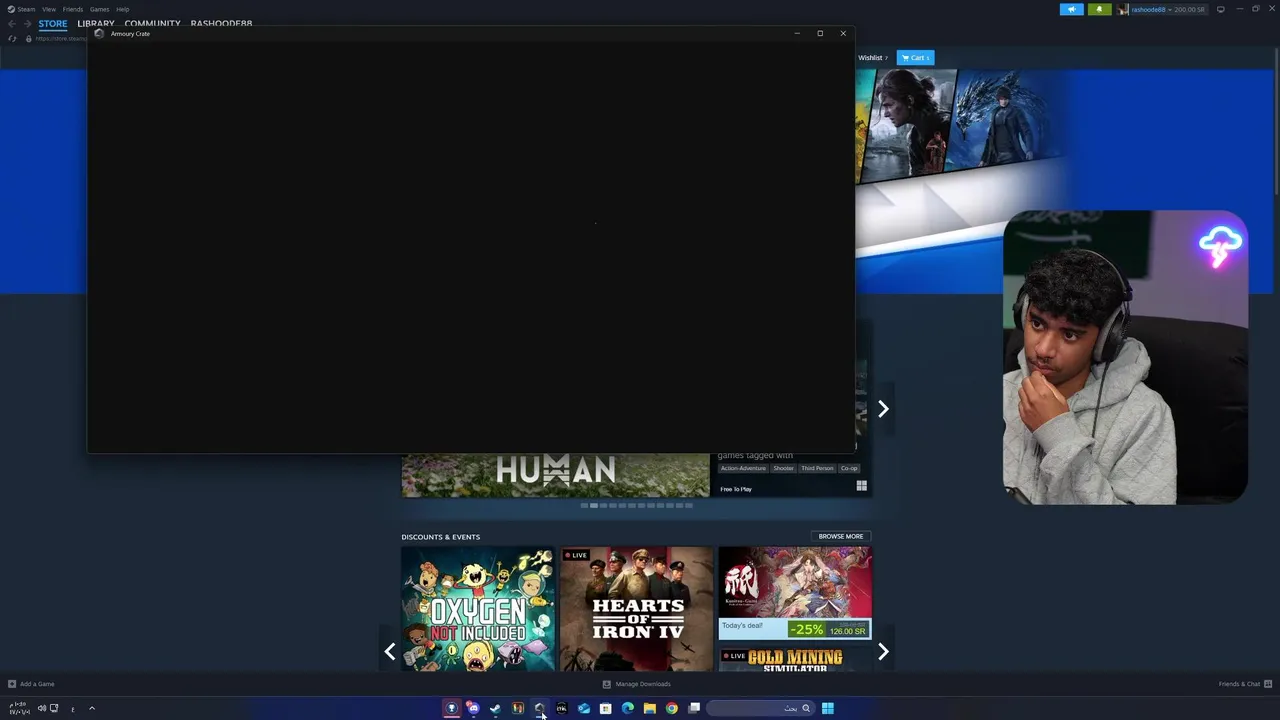Close the Armoury Crate window

tap(843, 33)
